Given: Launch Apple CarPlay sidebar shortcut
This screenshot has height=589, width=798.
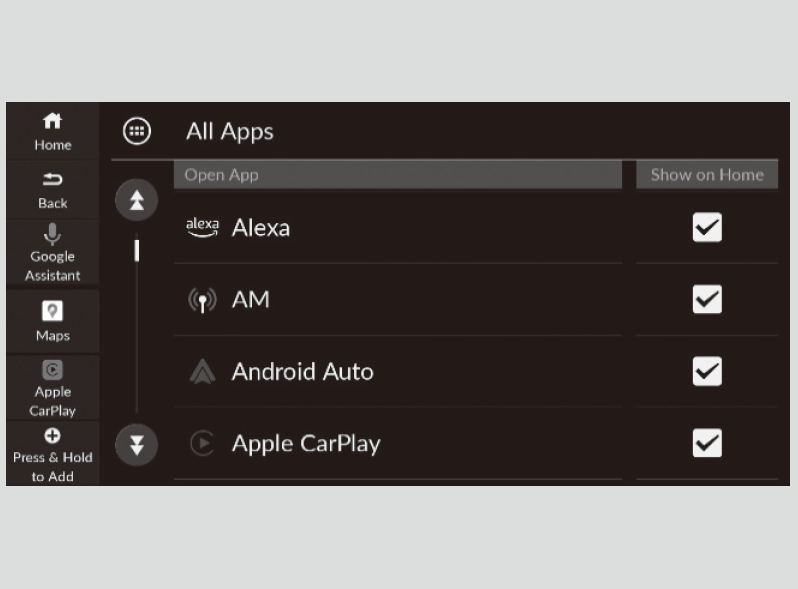Looking at the screenshot, I should tap(52, 371).
